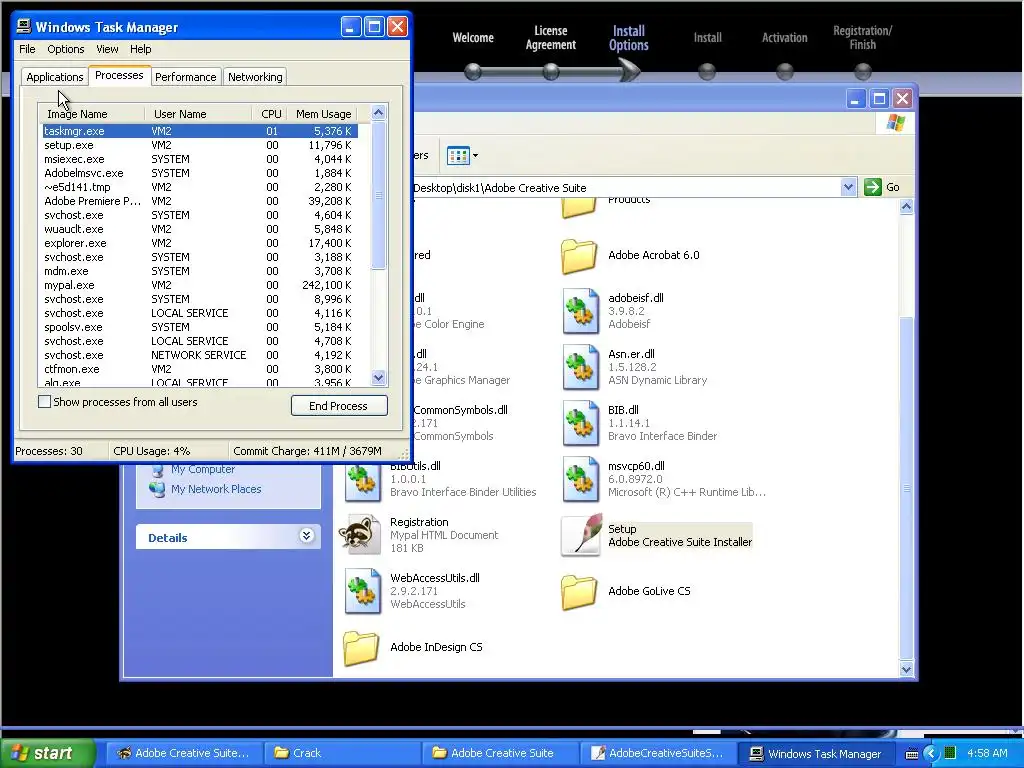
Task: Open the address bar dropdown arrow
Action: point(848,187)
